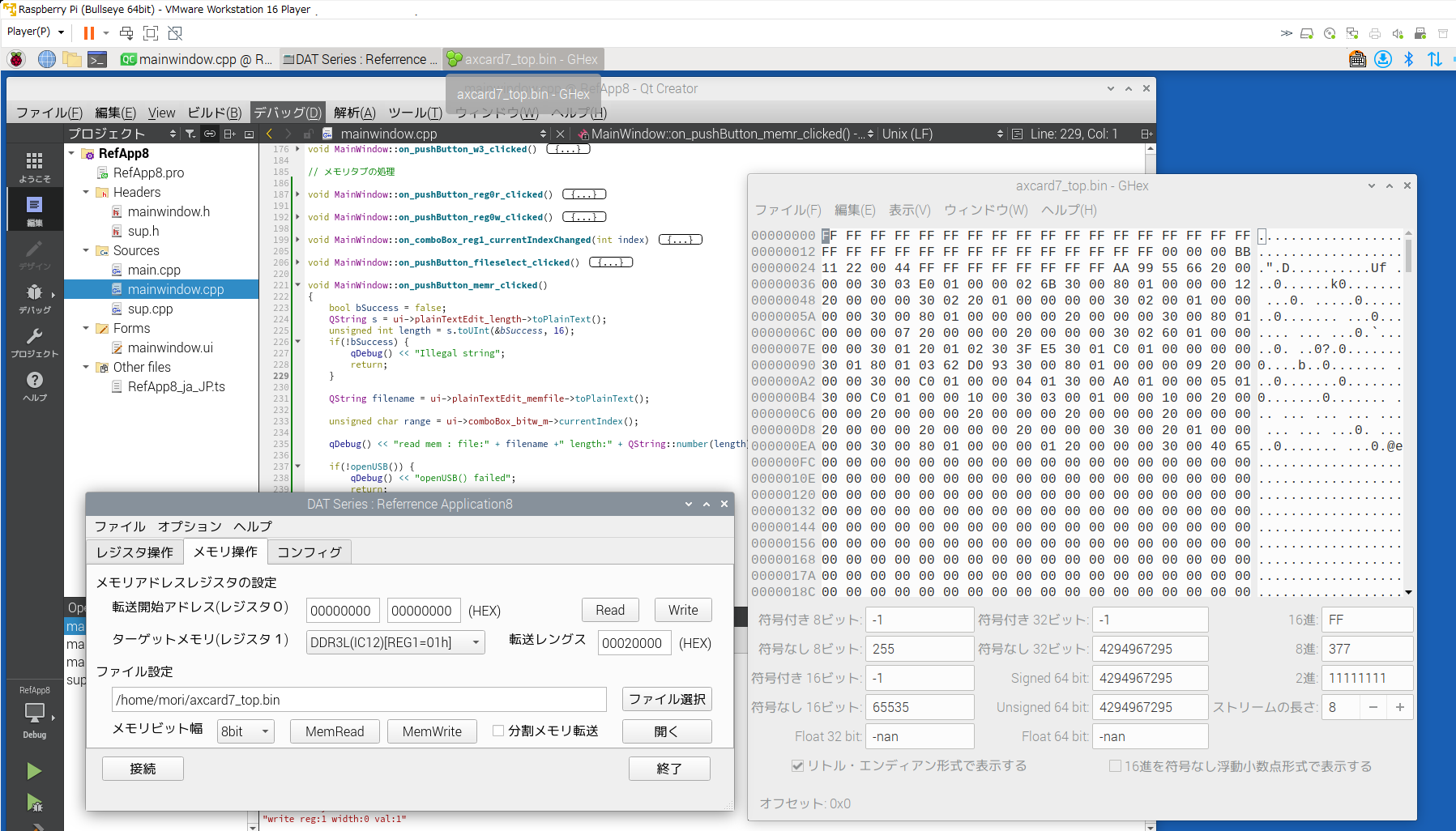The width and height of the screenshot is (1456, 831).
Task: Click the Exit button in DAT app
Action: tap(669, 769)
